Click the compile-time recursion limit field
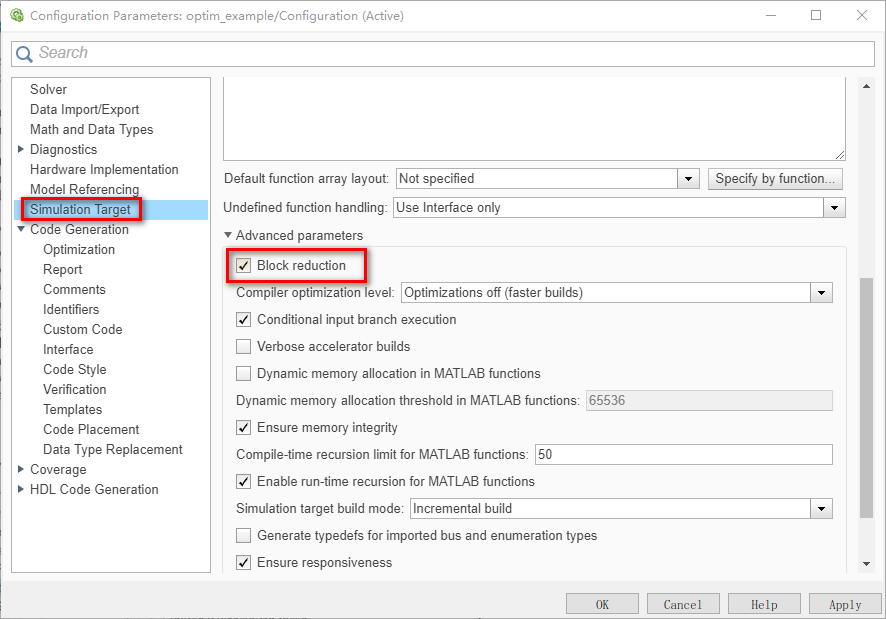886x619 pixels. pos(684,454)
